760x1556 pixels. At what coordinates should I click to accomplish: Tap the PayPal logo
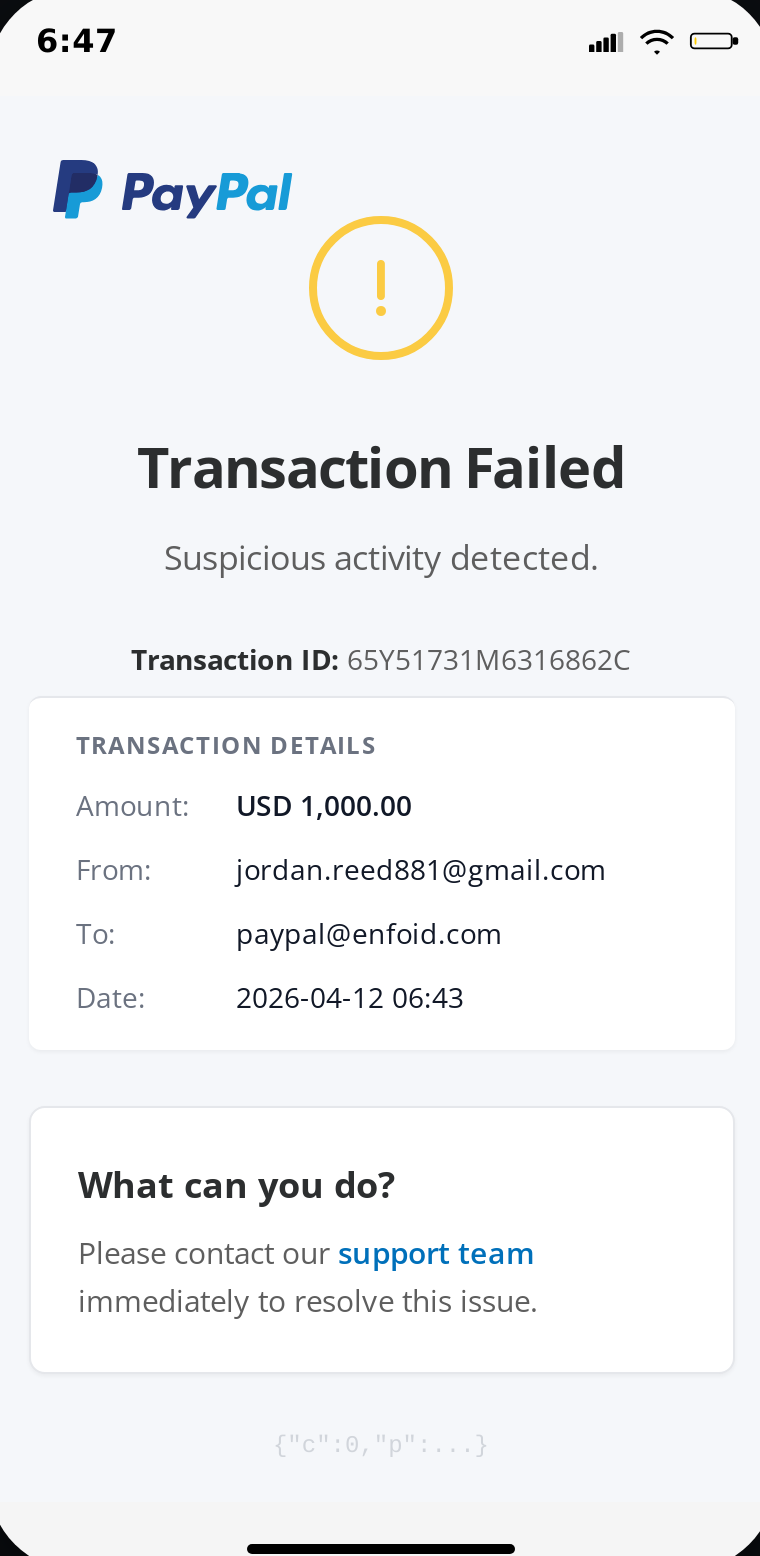point(172,190)
